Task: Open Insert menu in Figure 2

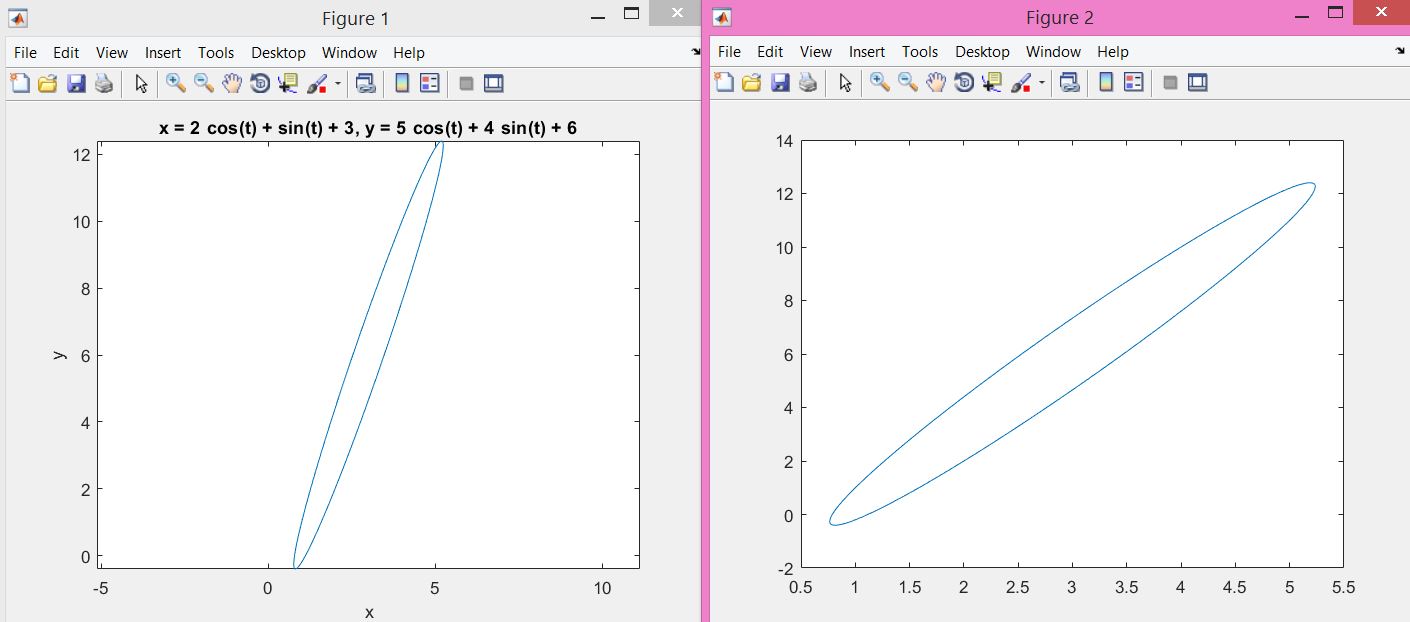Action: click(867, 51)
